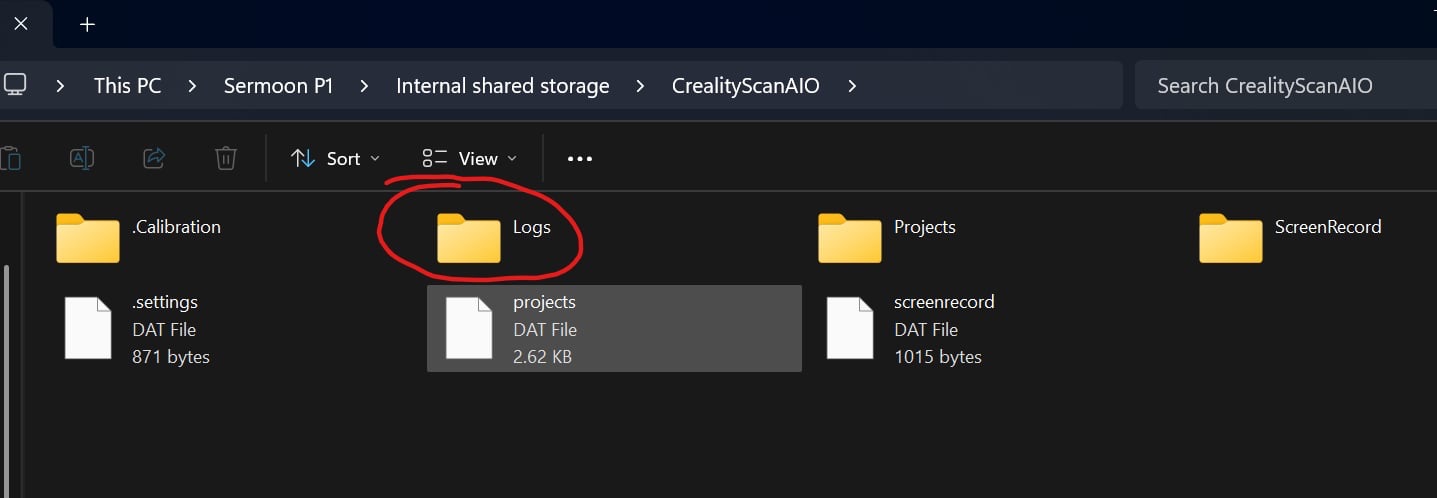Click the Rename toolbar icon
This screenshot has width=1437, height=498.
pyautogui.click(x=82, y=158)
